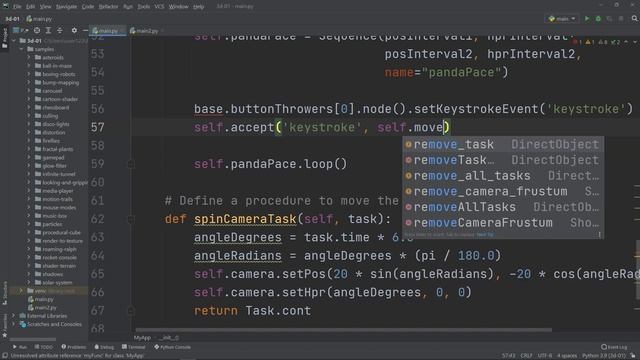Close the main2.py editor tab
The height and width of the screenshot is (360, 640).
pyautogui.click(x=162, y=31)
